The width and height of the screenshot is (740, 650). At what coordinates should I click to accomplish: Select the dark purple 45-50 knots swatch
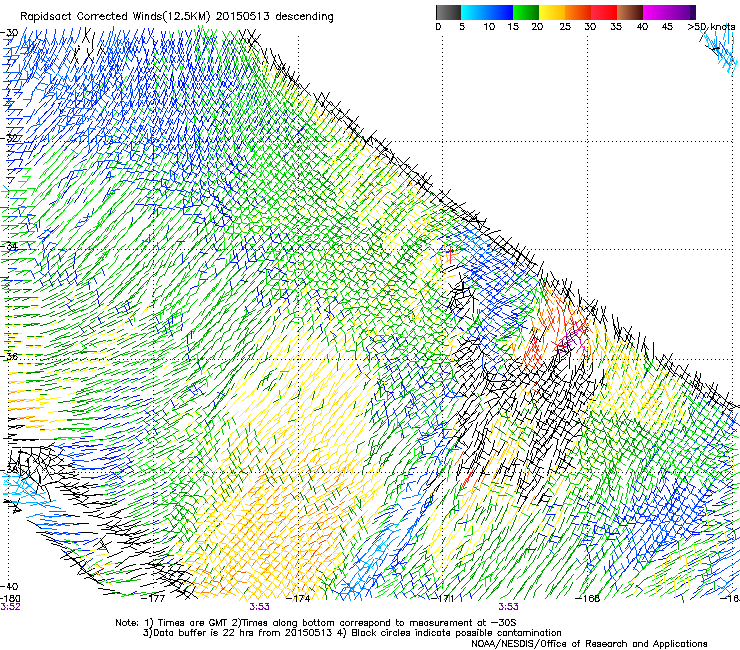(x=682, y=12)
